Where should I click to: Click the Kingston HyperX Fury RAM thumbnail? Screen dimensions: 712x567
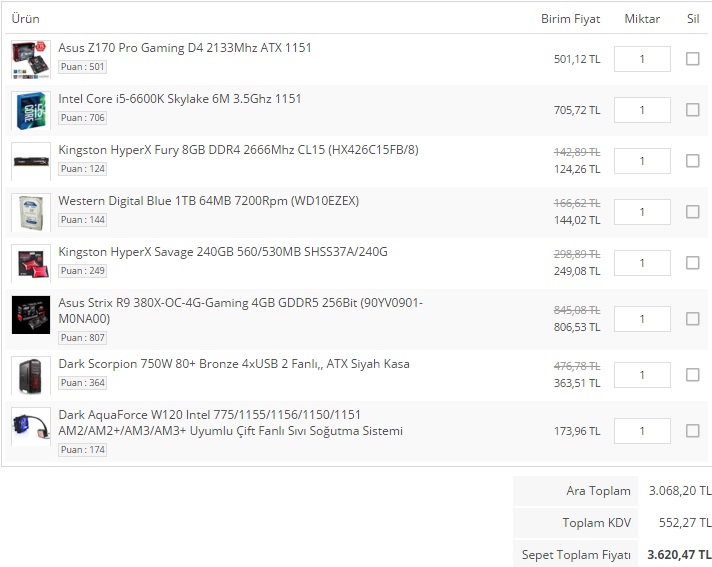point(31,161)
